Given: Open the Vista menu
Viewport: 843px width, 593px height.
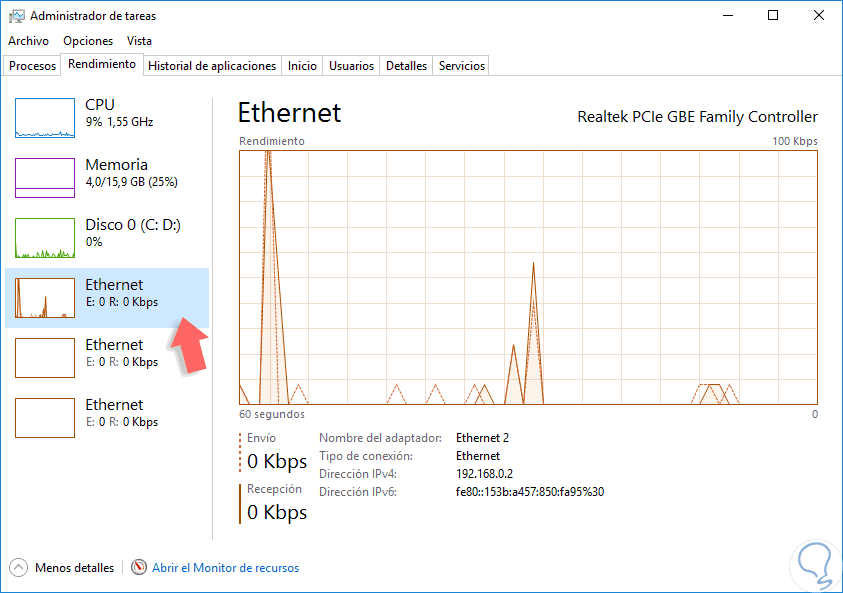Looking at the screenshot, I should coord(140,41).
